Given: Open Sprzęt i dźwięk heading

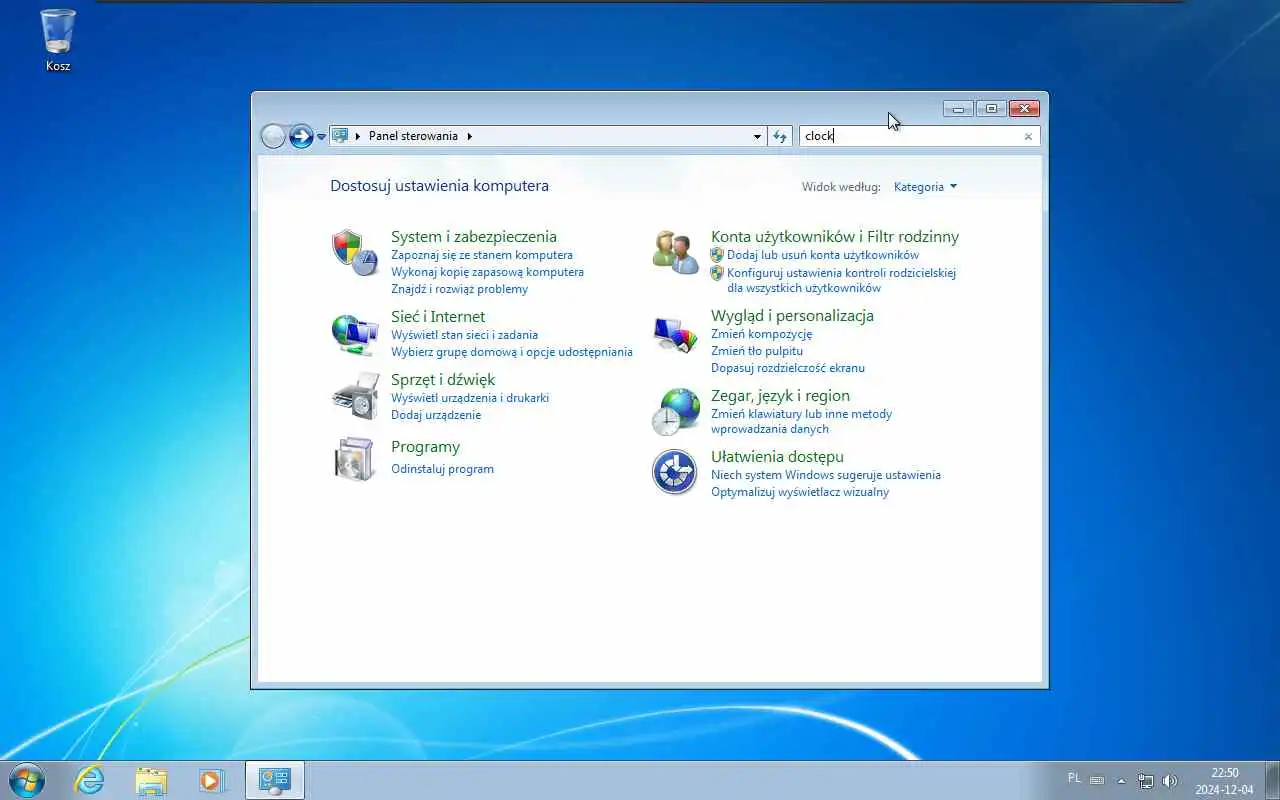Looking at the screenshot, I should coord(443,380).
